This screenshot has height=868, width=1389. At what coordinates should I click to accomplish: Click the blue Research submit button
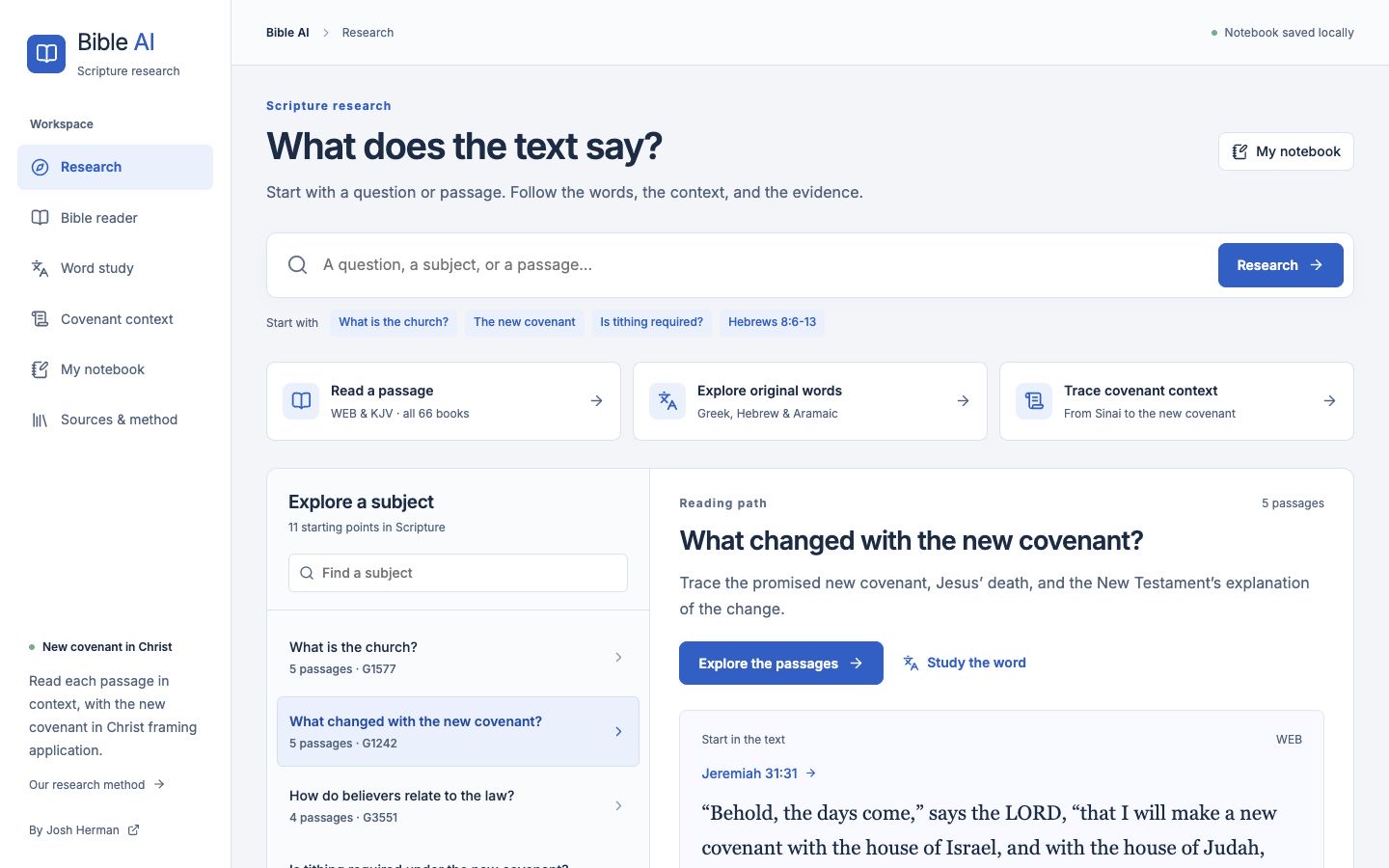[1280, 265]
